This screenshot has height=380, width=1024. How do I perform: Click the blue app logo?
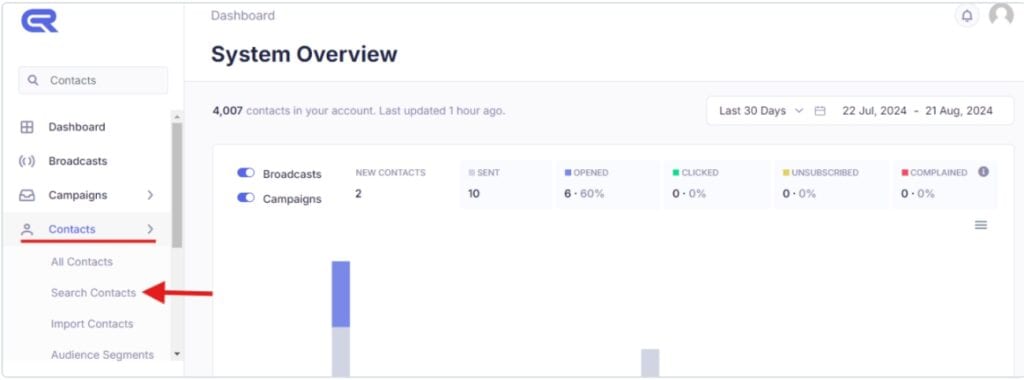(39, 21)
